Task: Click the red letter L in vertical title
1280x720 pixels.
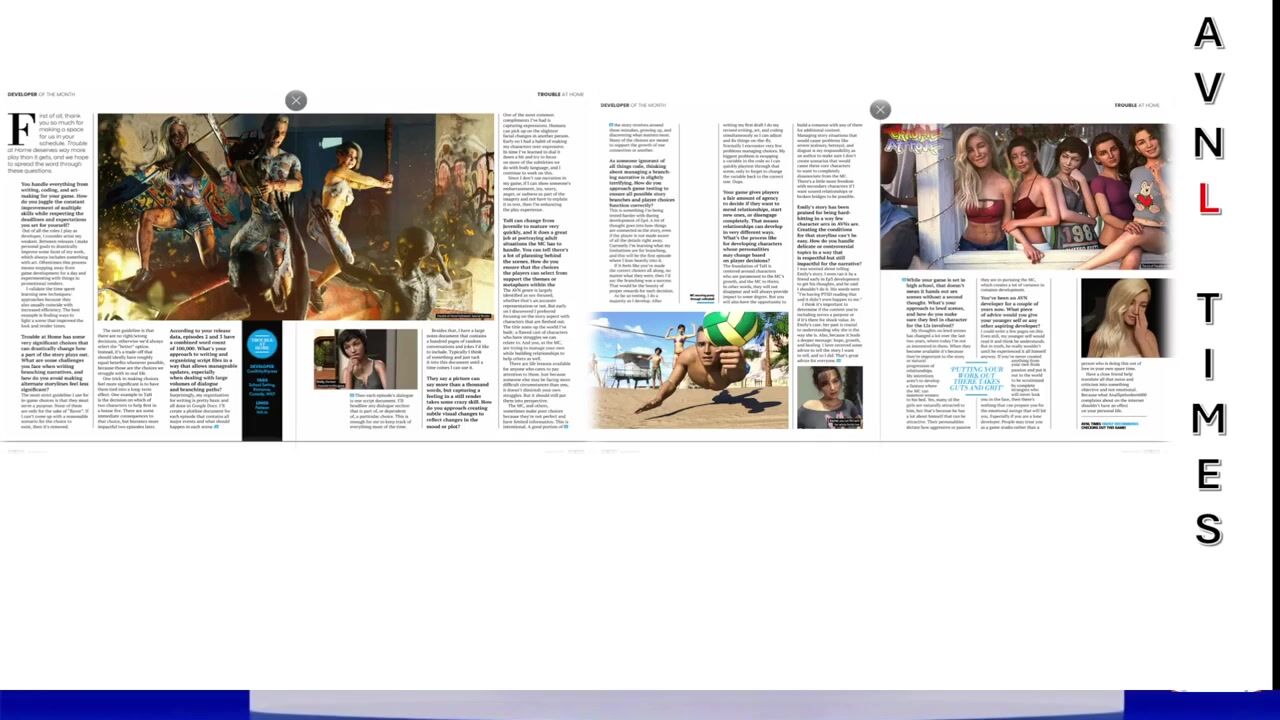Action: pyautogui.click(x=1209, y=199)
